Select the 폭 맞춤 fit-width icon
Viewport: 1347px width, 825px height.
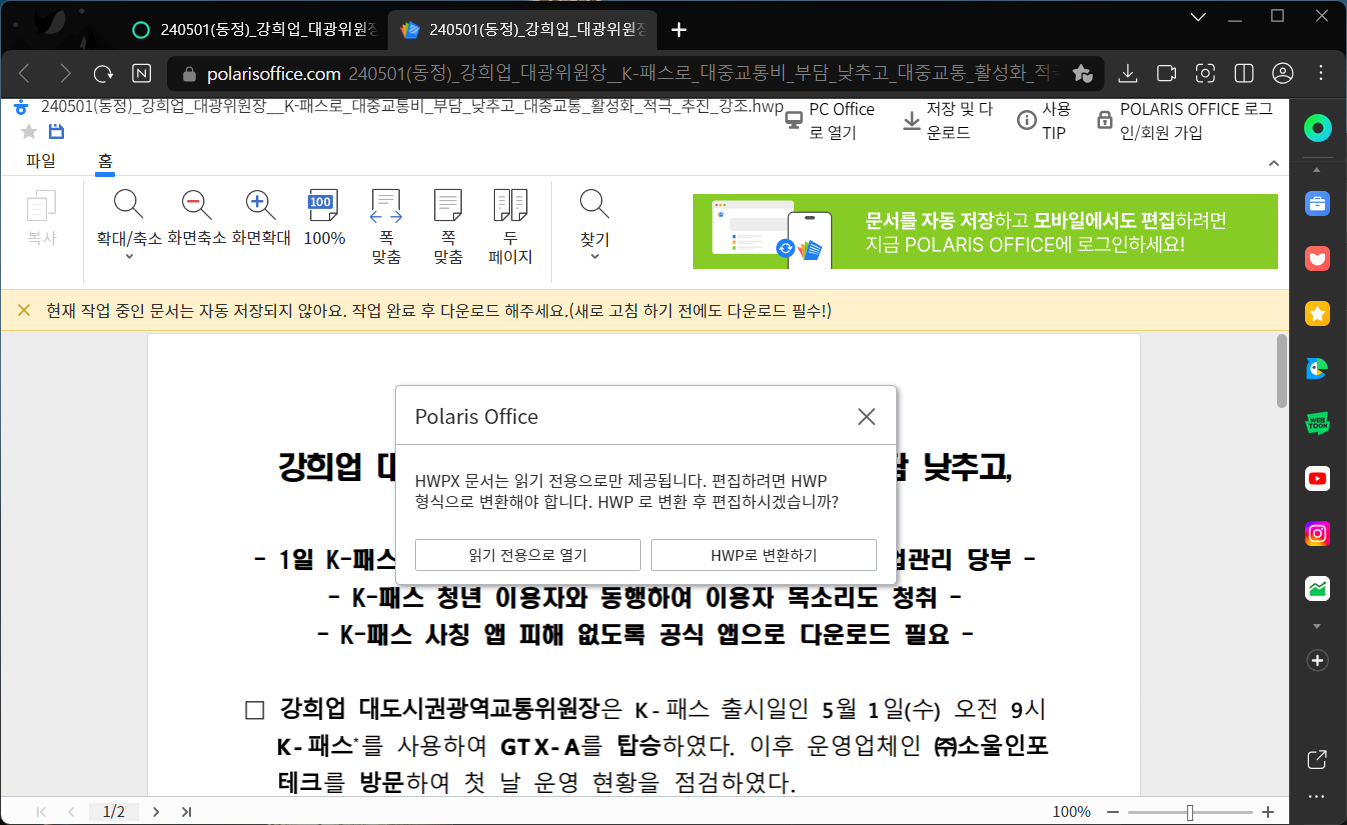pos(386,205)
